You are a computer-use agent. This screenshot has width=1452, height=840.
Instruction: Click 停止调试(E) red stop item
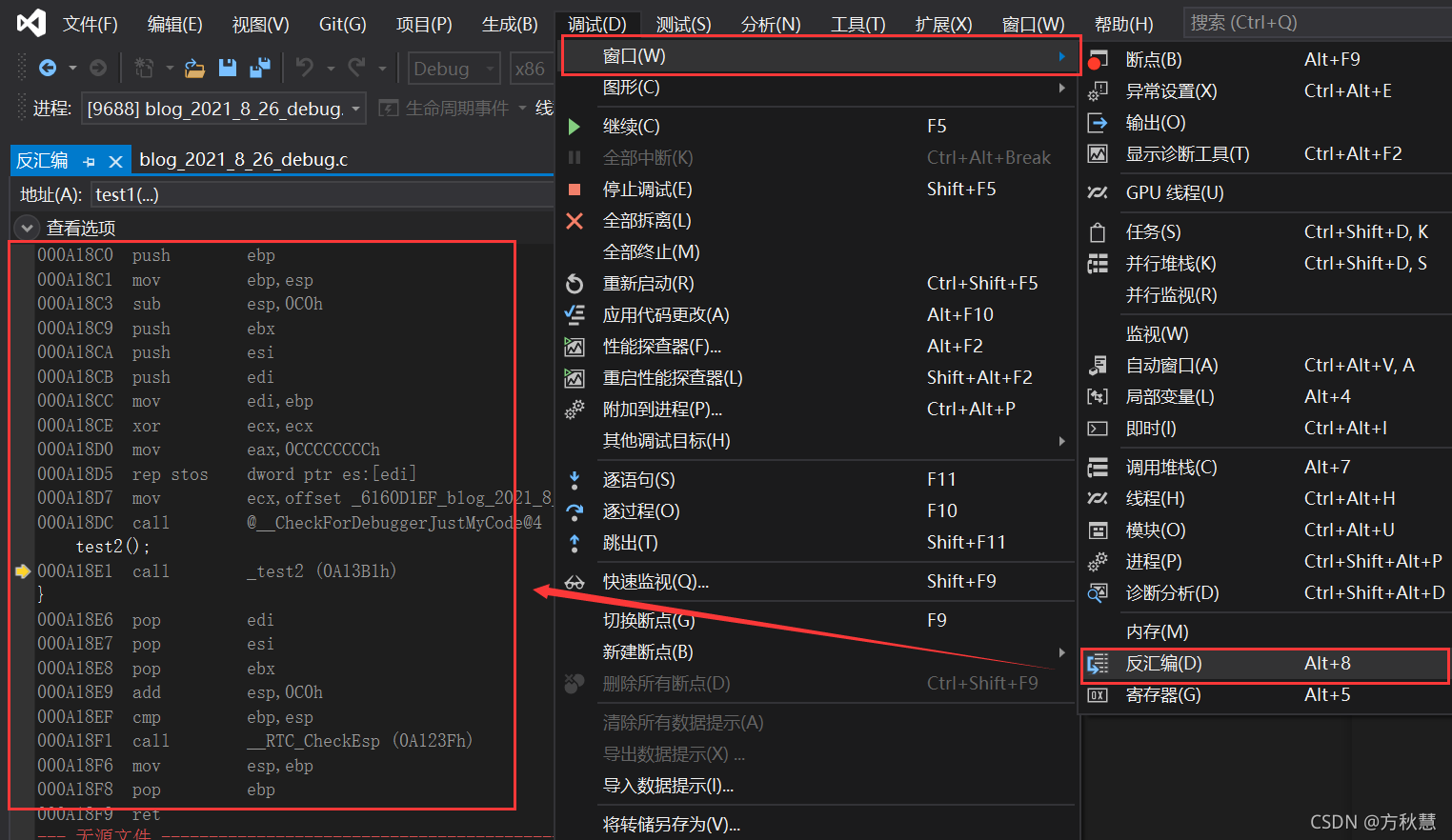(x=817, y=189)
